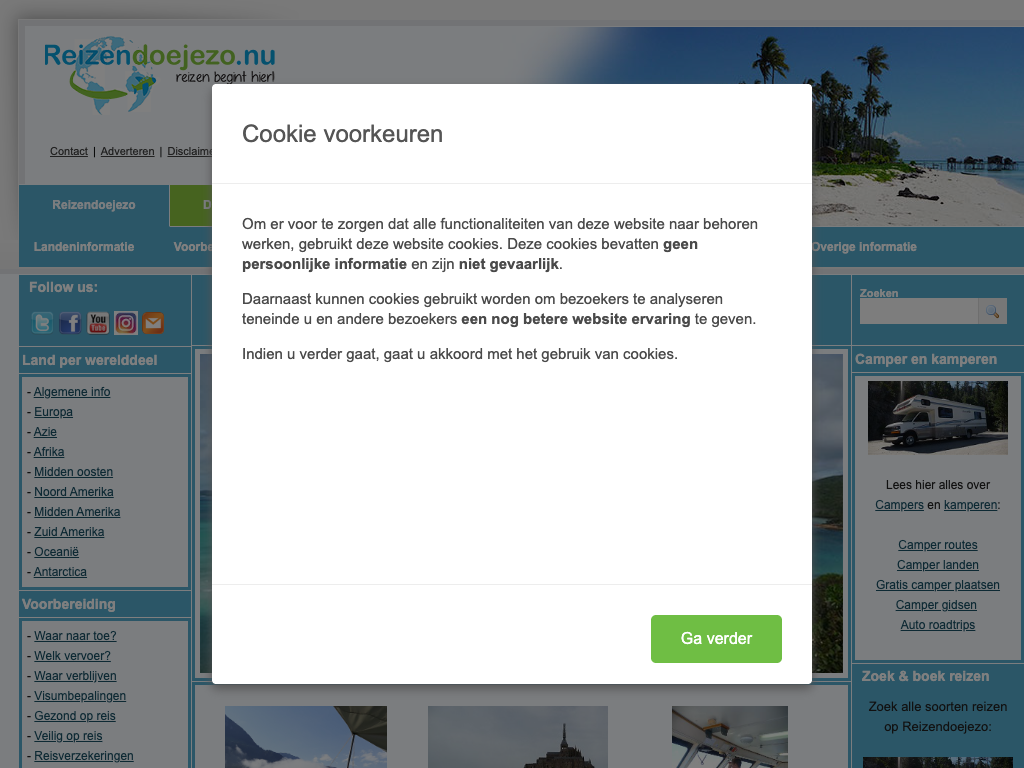Open the Campers link

coord(899,505)
